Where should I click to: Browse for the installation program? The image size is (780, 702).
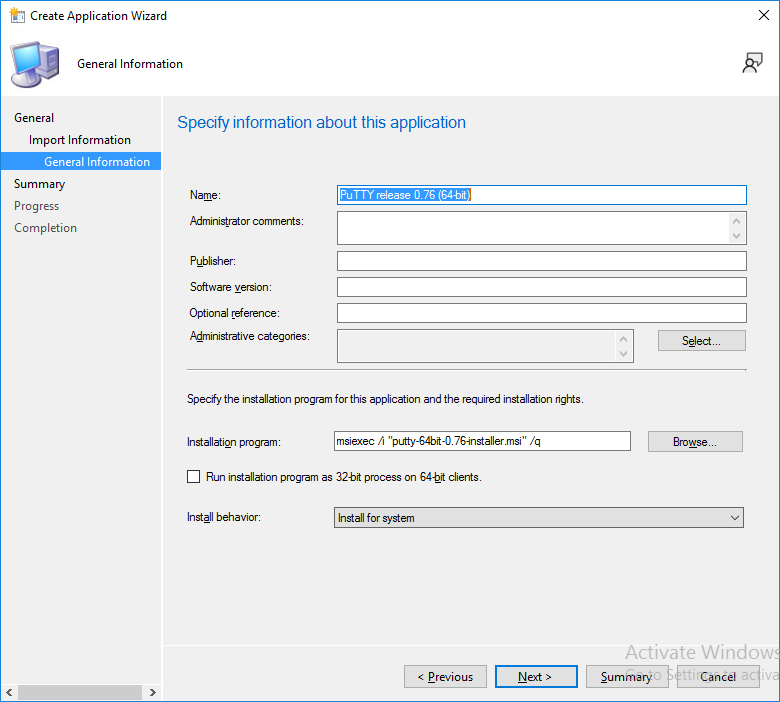695,441
